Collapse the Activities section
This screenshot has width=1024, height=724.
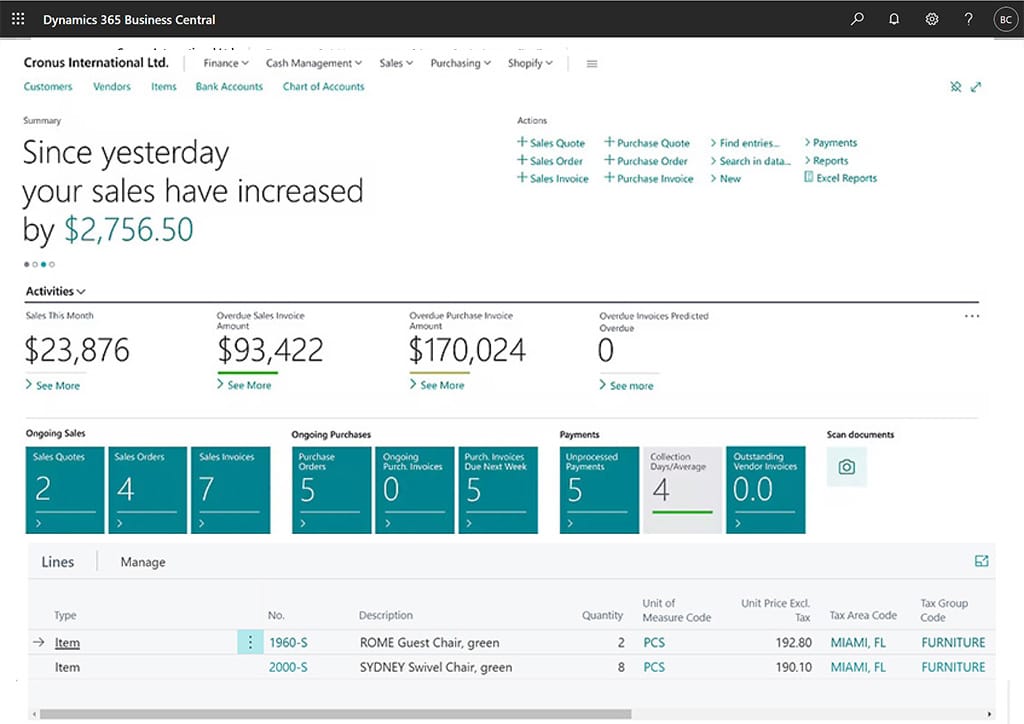coord(56,291)
